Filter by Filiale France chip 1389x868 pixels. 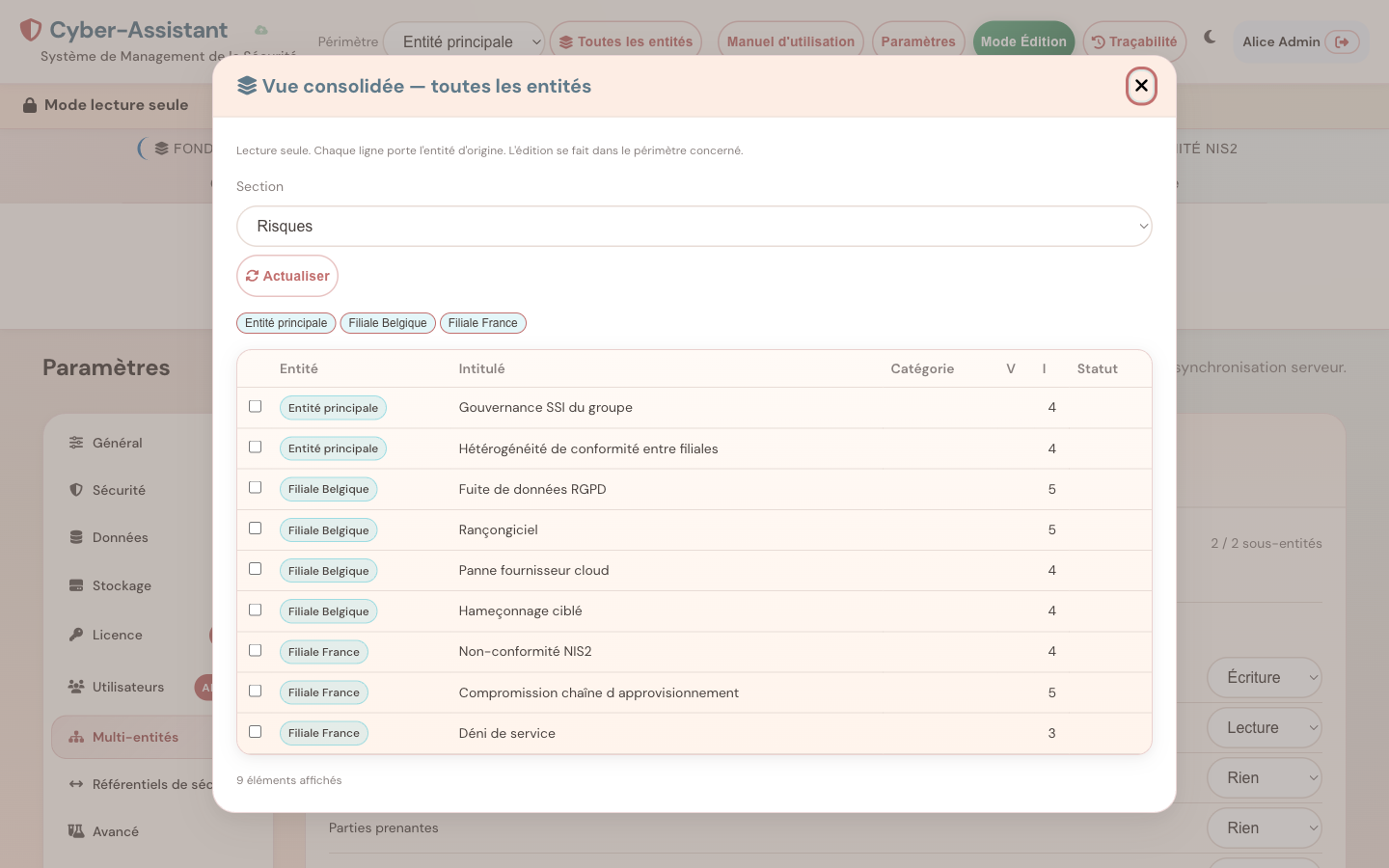483,323
